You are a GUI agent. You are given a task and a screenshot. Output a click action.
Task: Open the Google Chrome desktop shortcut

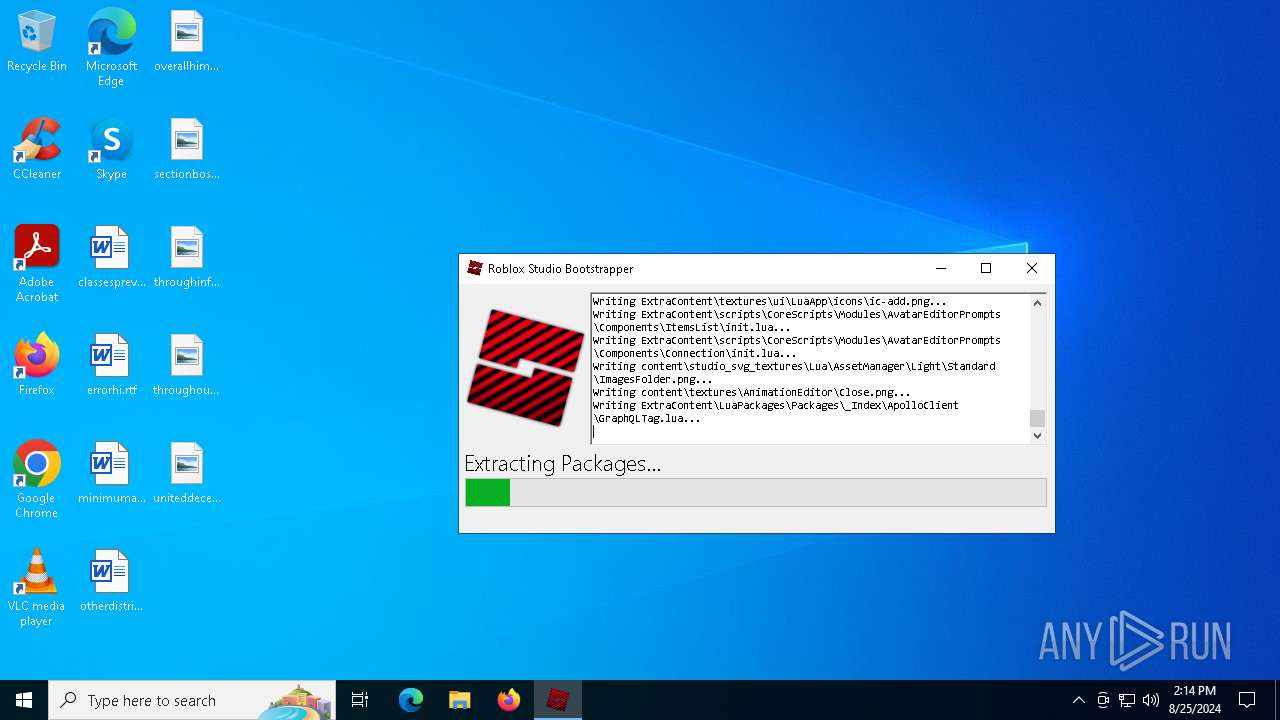pos(37,479)
